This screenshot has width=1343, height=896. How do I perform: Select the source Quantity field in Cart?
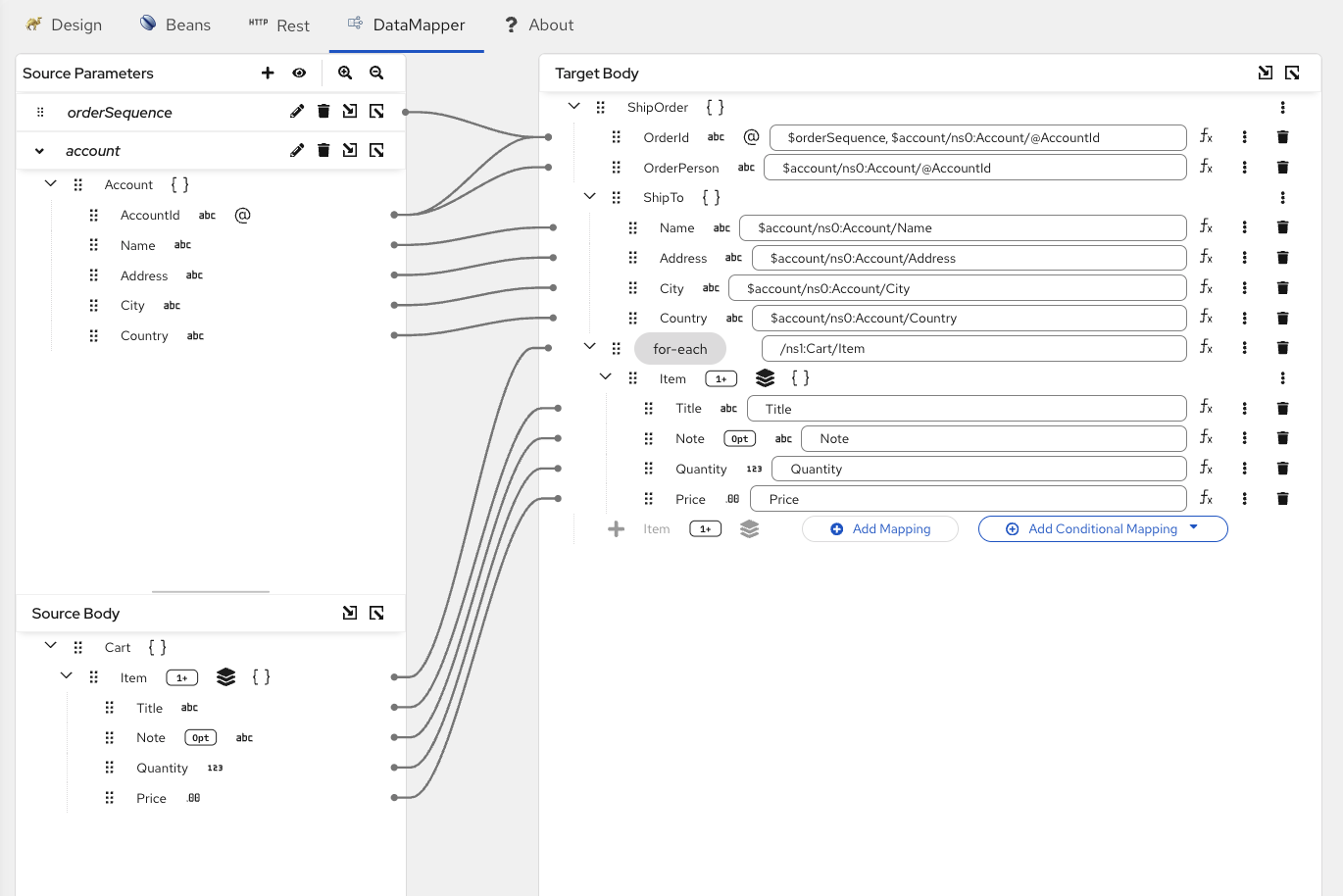pyautogui.click(x=162, y=769)
